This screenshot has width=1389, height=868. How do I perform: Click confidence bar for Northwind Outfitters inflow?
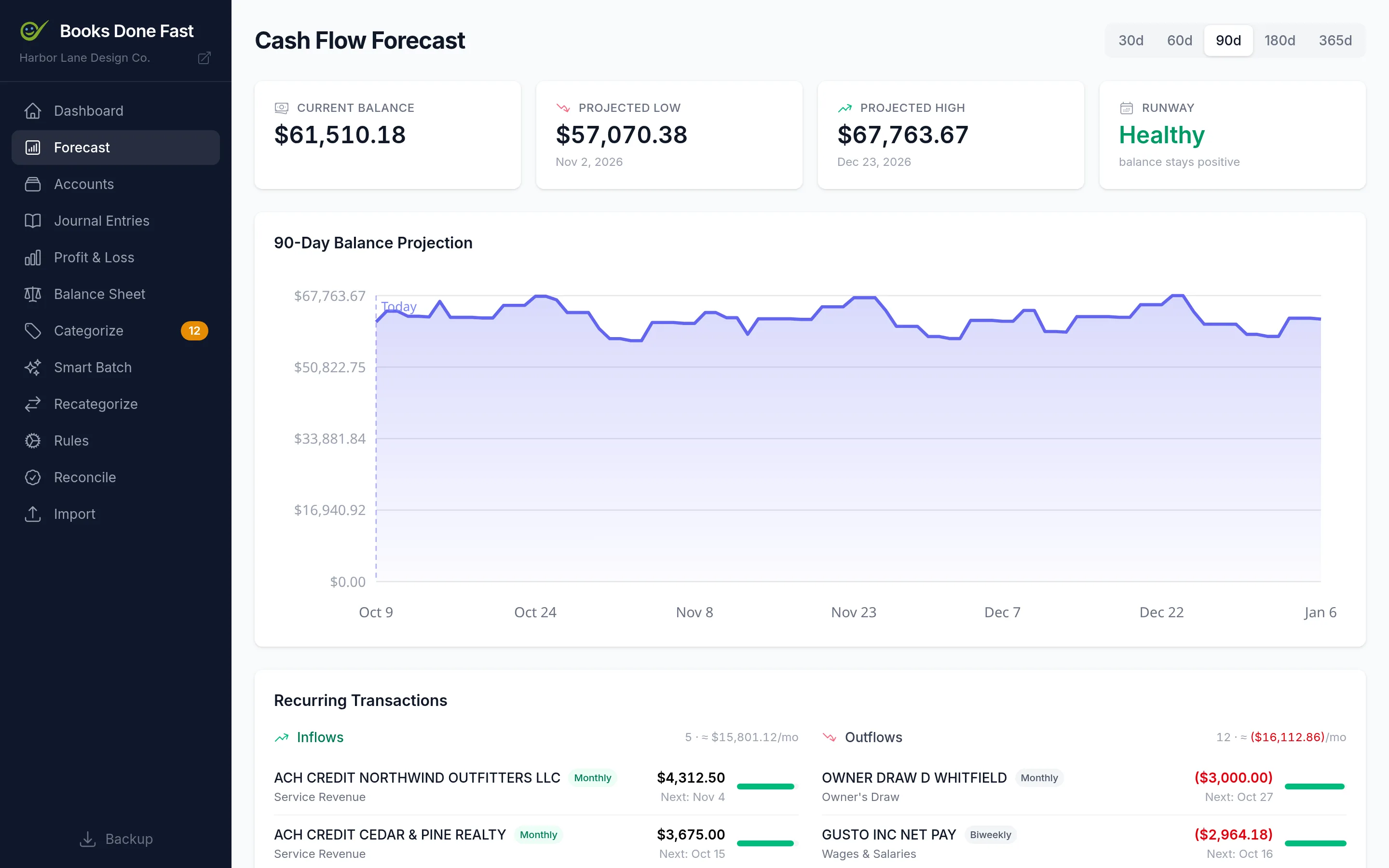[x=767, y=787]
